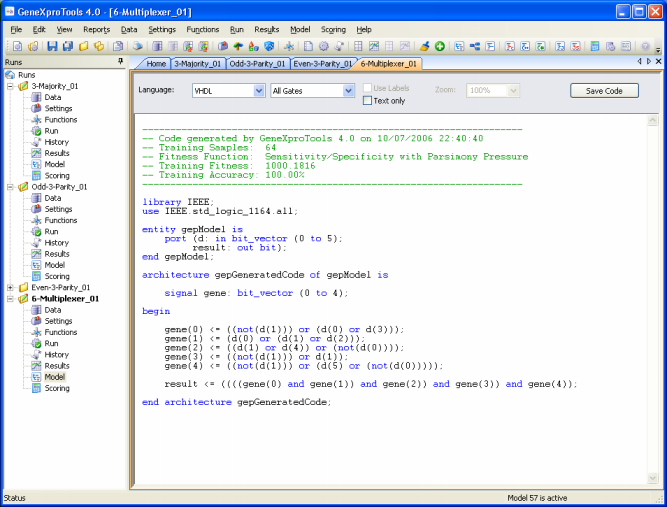Switch to the Odd-3-Parity_01 tab
The height and width of the screenshot is (507, 667).
(x=257, y=64)
